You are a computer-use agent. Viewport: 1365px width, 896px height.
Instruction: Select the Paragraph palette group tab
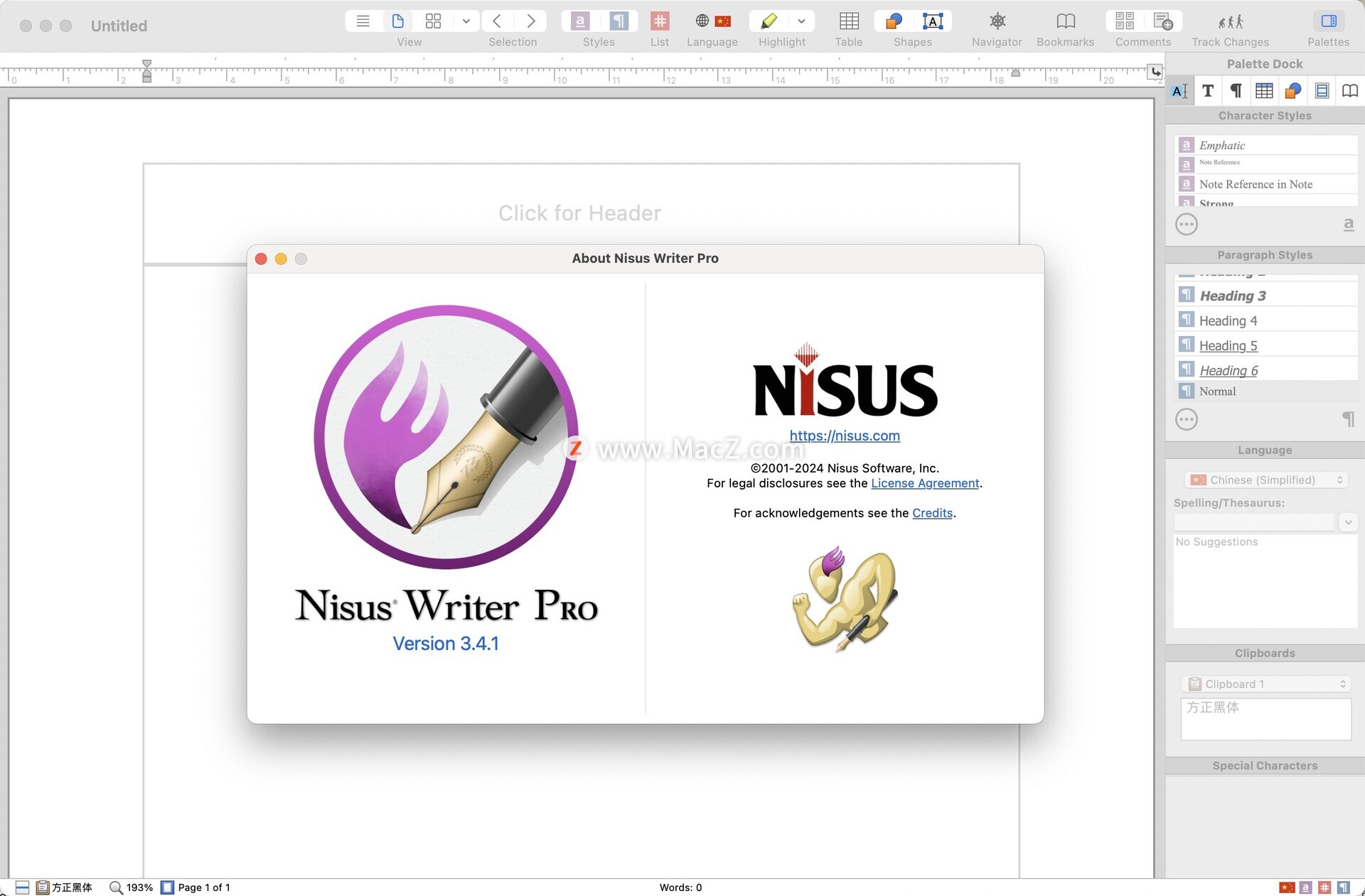(1236, 90)
